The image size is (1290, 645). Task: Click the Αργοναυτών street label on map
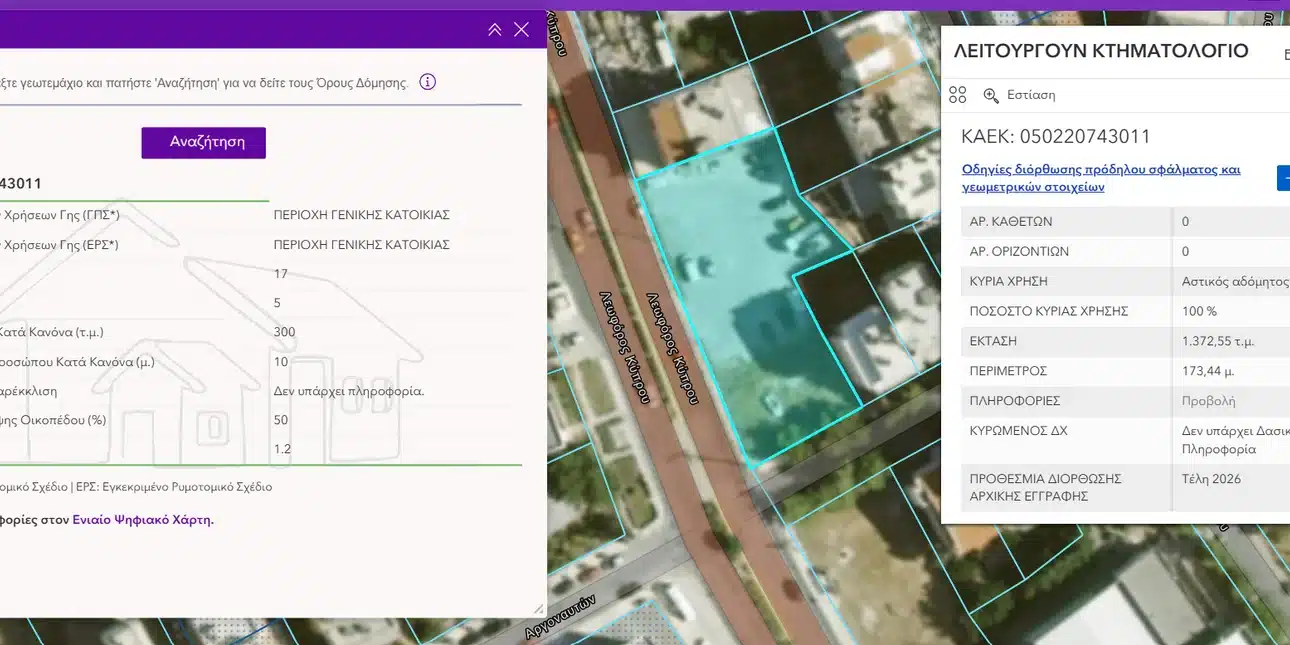click(560, 617)
